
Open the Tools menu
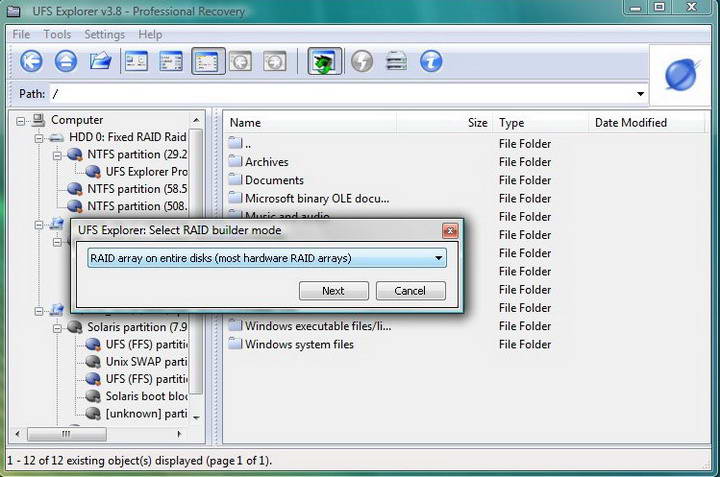pyautogui.click(x=57, y=34)
